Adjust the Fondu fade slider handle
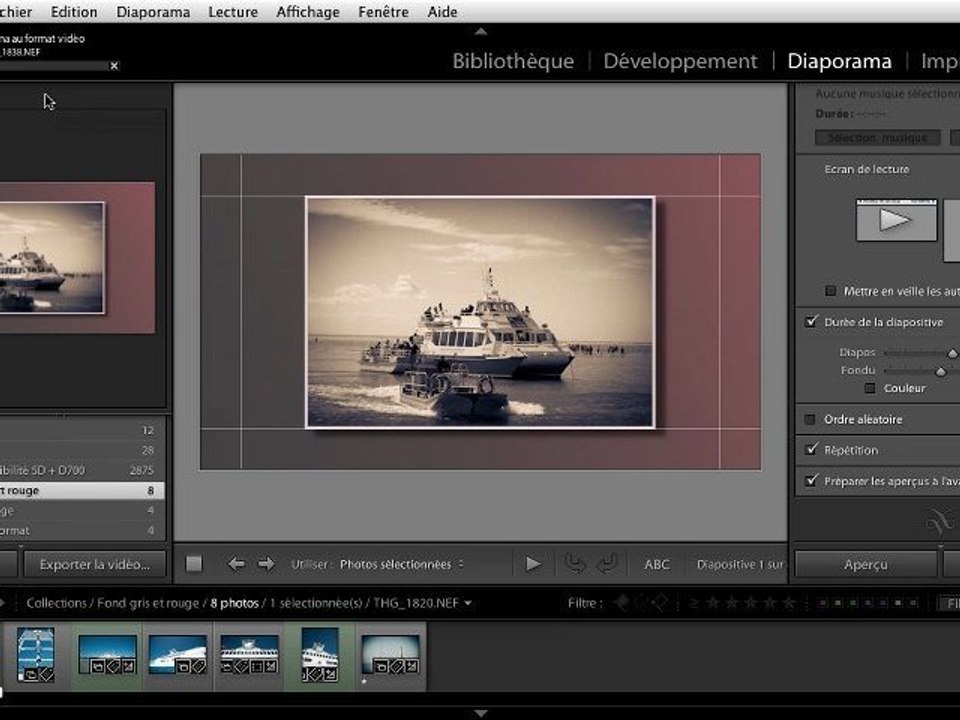Image resolution: width=960 pixels, height=720 pixels. pyautogui.click(x=941, y=372)
